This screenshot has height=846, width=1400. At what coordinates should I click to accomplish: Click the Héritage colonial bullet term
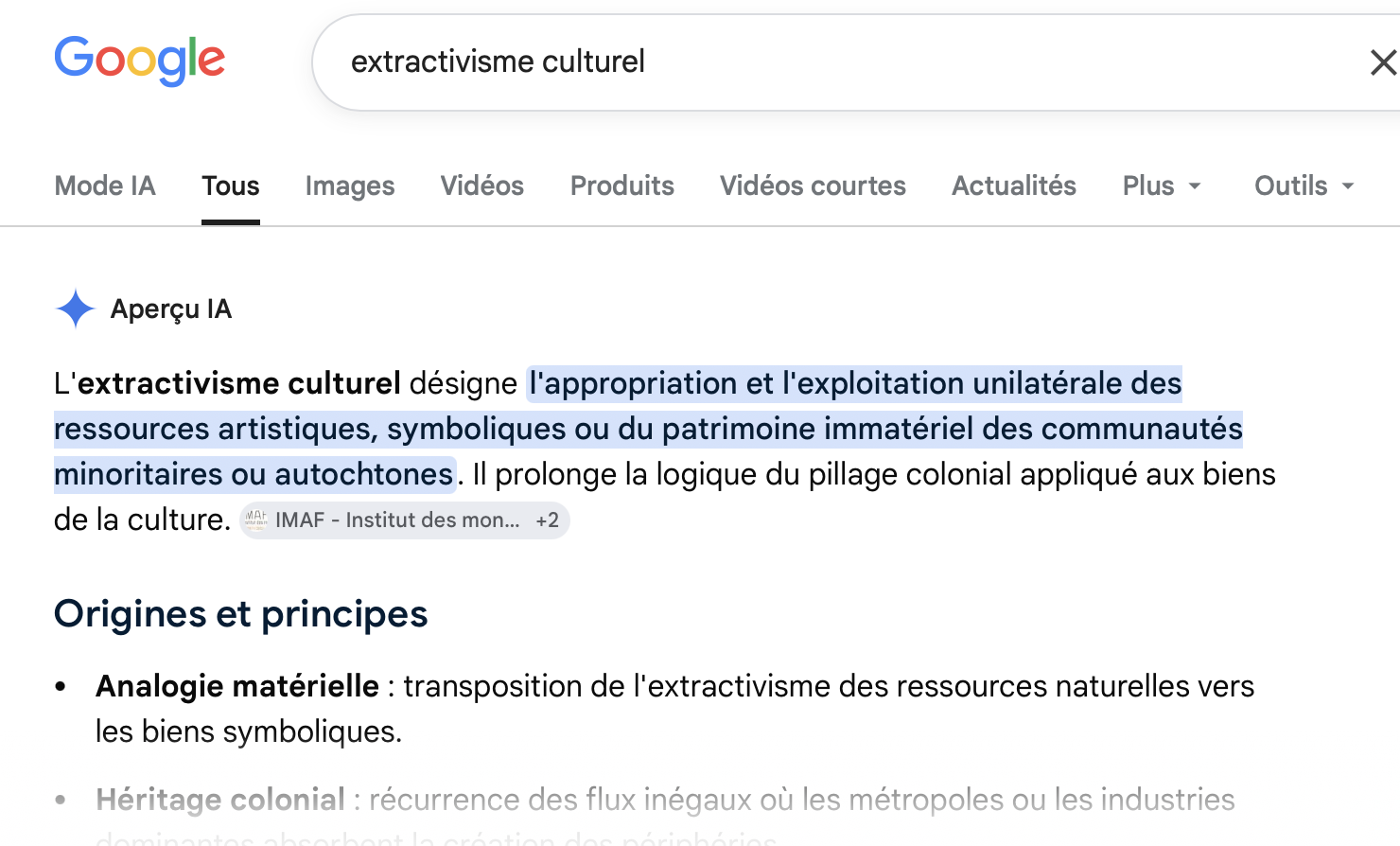pos(220,800)
